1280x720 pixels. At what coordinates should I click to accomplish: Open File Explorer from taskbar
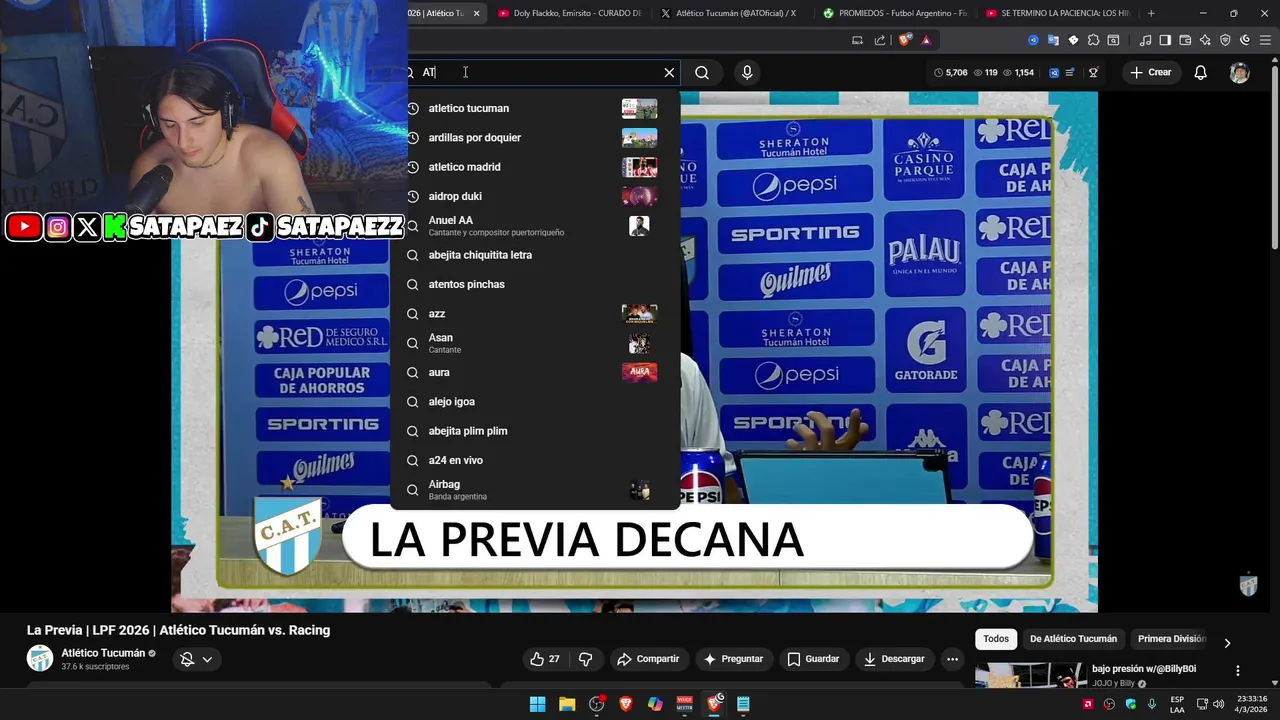click(567, 704)
